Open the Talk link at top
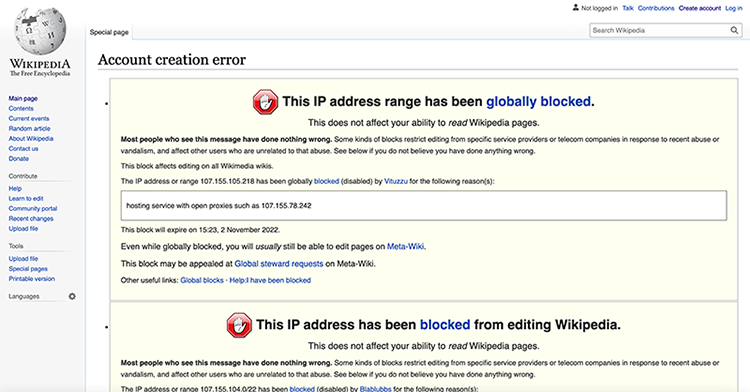The width and height of the screenshot is (750, 392). [x=628, y=8]
